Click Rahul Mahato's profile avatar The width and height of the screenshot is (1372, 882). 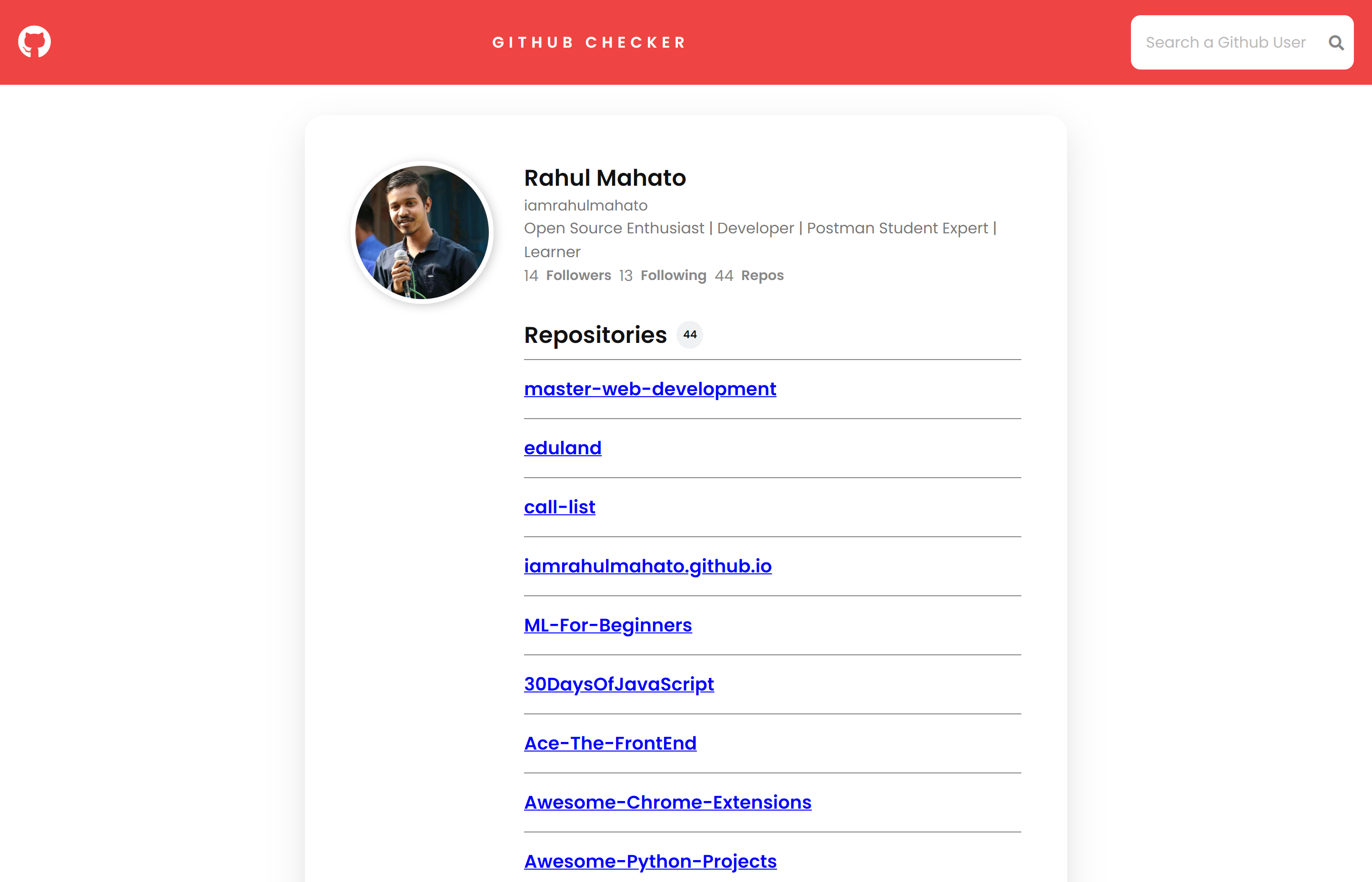pyautogui.click(x=422, y=232)
